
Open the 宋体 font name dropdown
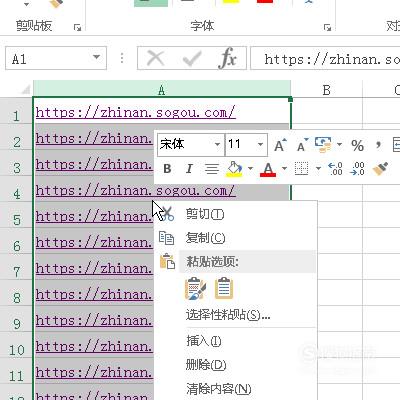tap(217, 145)
